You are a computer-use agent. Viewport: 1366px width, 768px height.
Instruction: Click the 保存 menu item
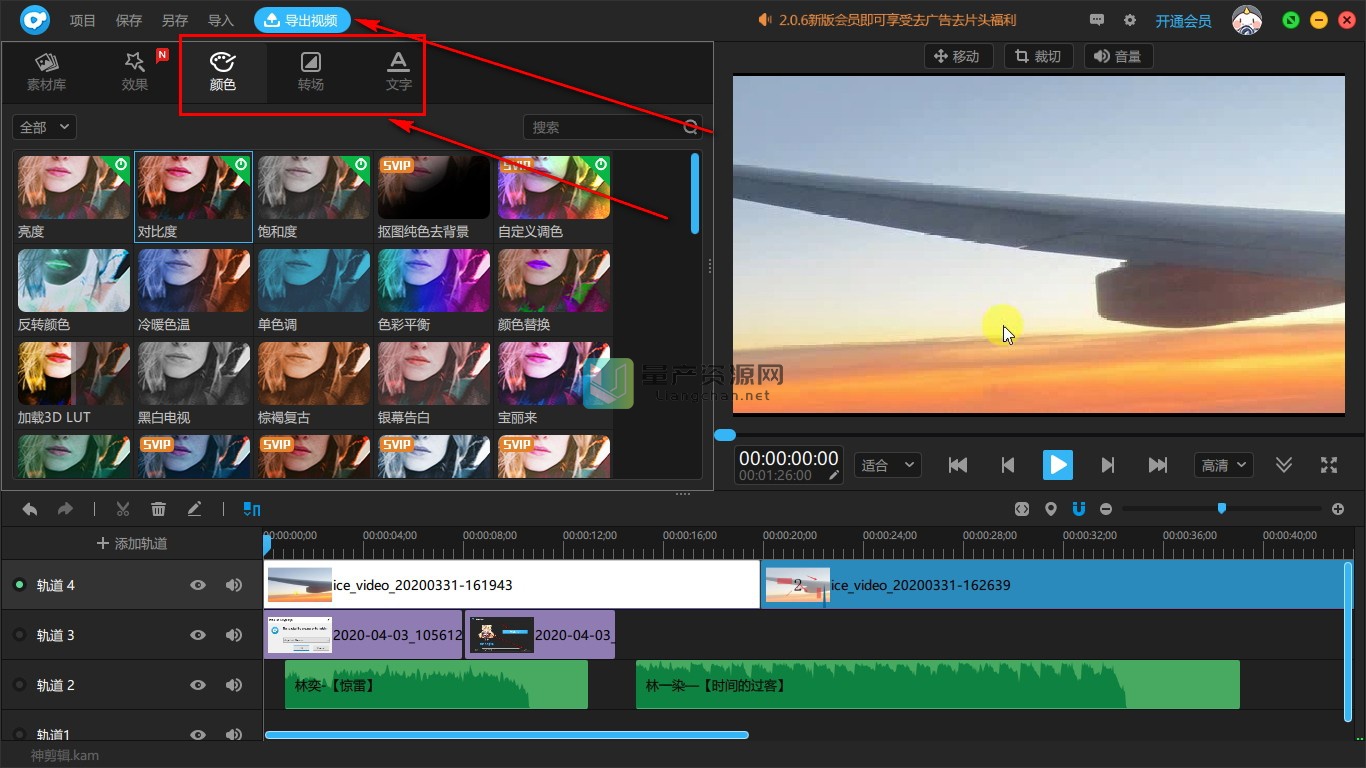click(x=129, y=21)
